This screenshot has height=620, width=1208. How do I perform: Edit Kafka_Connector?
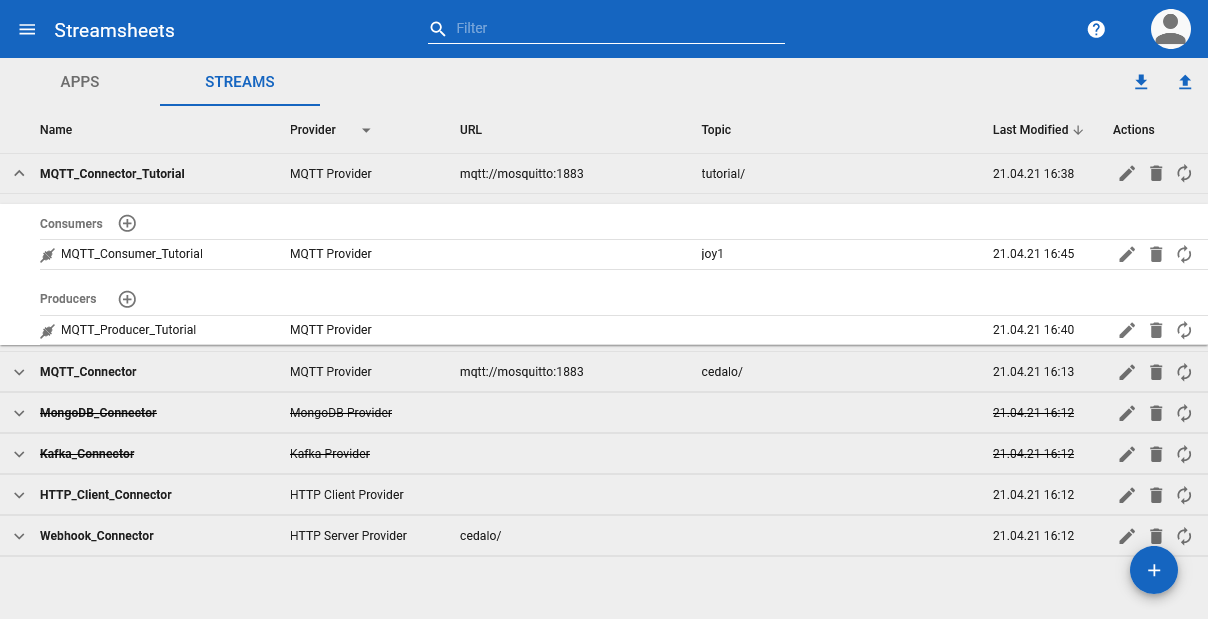pyautogui.click(x=1127, y=454)
